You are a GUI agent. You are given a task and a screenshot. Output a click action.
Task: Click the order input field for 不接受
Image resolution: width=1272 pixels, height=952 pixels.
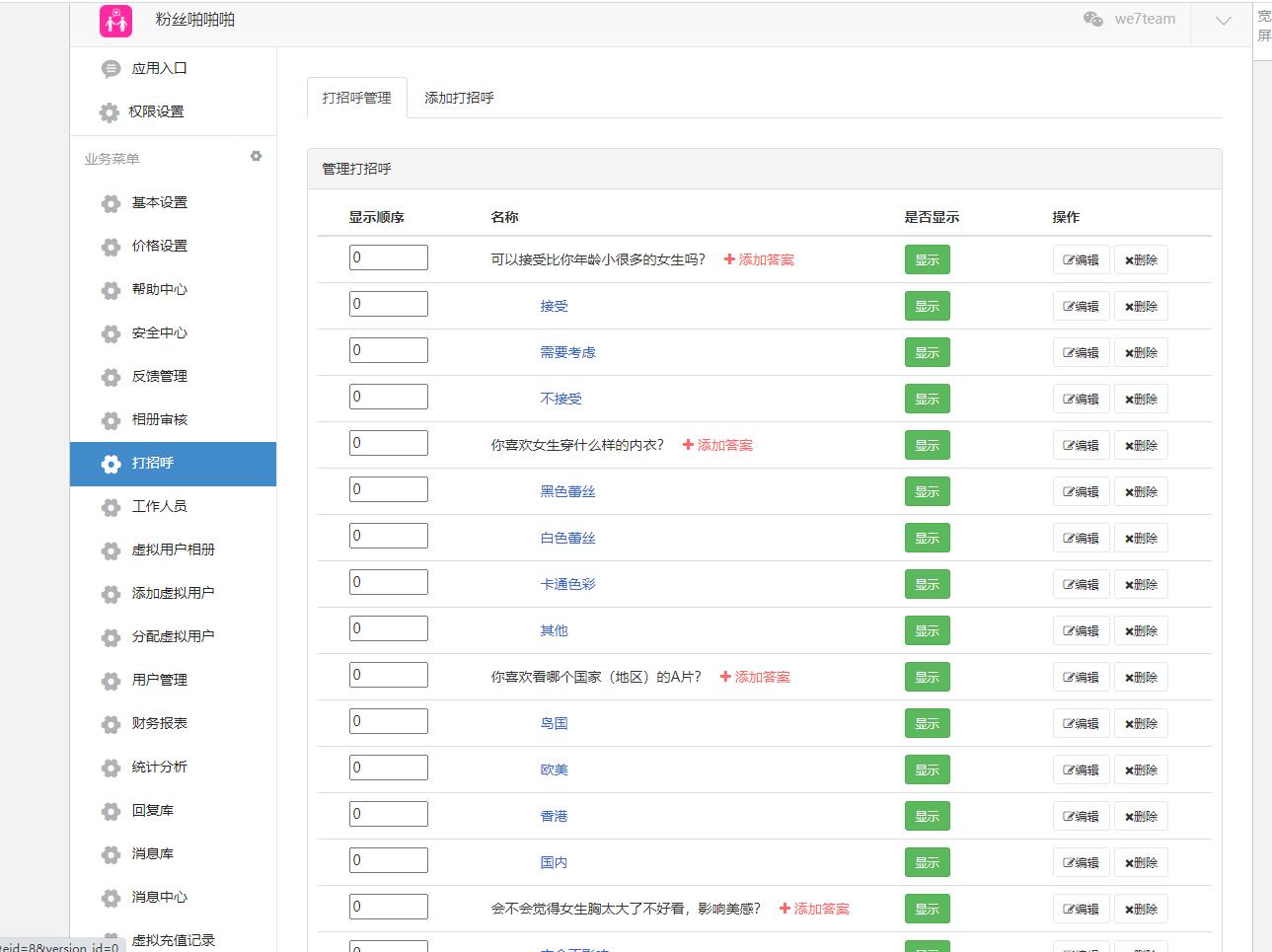(x=388, y=397)
